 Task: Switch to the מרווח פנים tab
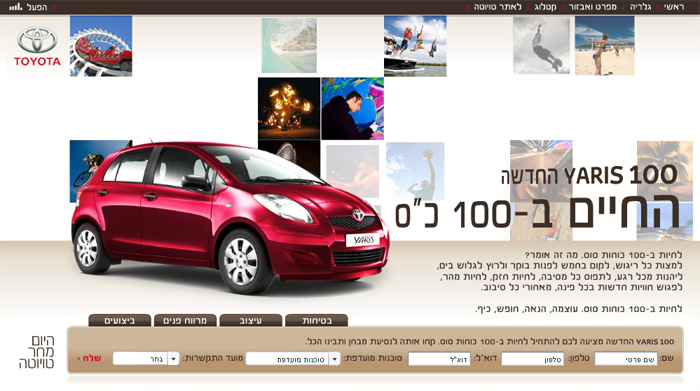pyautogui.click(x=185, y=320)
